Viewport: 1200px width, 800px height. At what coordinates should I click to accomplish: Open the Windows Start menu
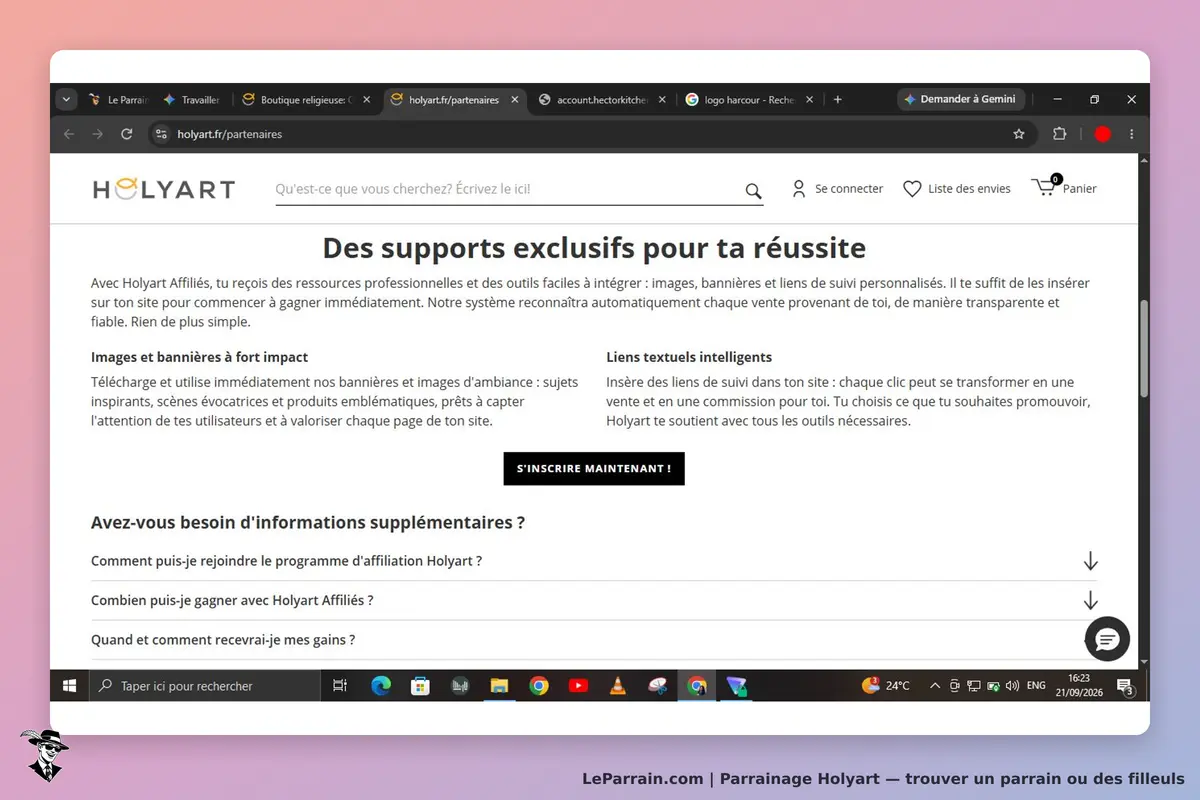(x=70, y=686)
